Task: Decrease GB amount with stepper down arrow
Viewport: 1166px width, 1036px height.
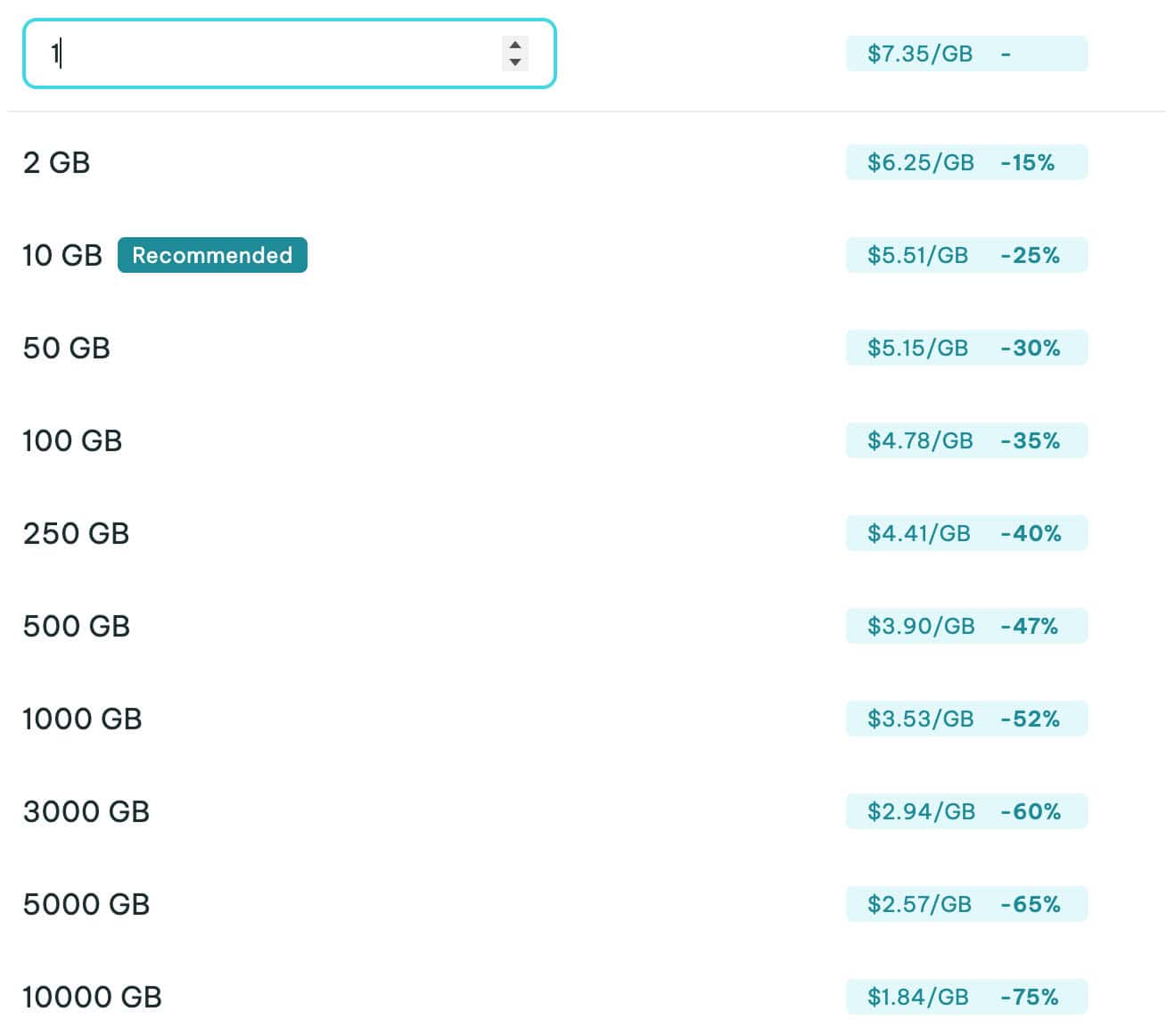Action: click(x=514, y=62)
